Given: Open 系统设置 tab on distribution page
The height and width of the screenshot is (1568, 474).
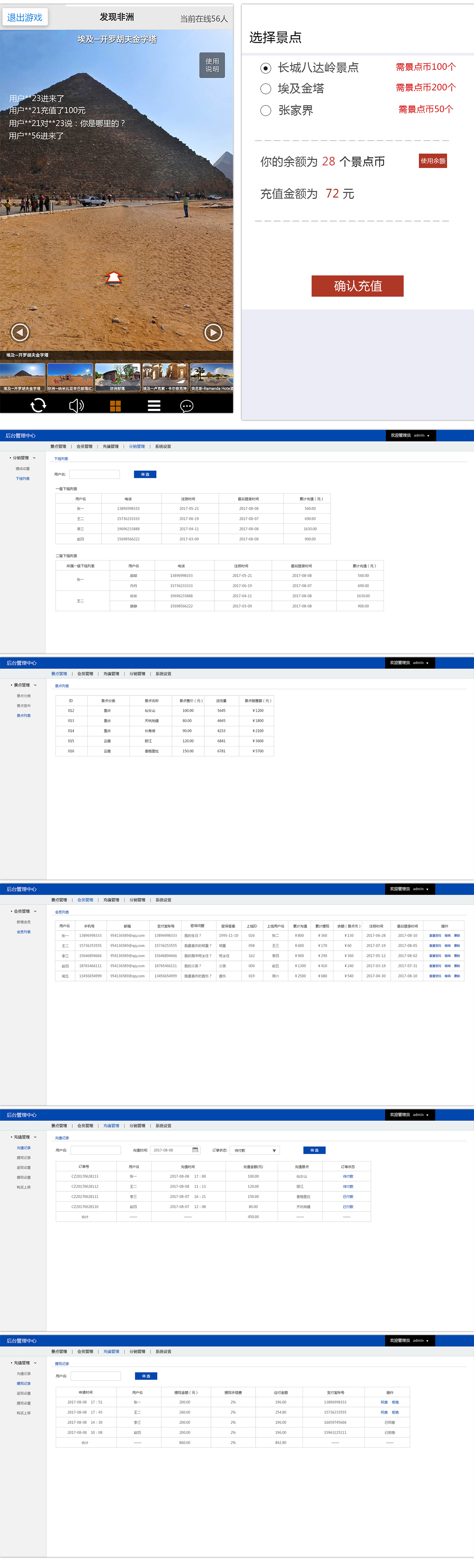Looking at the screenshot, I should 163,447.
